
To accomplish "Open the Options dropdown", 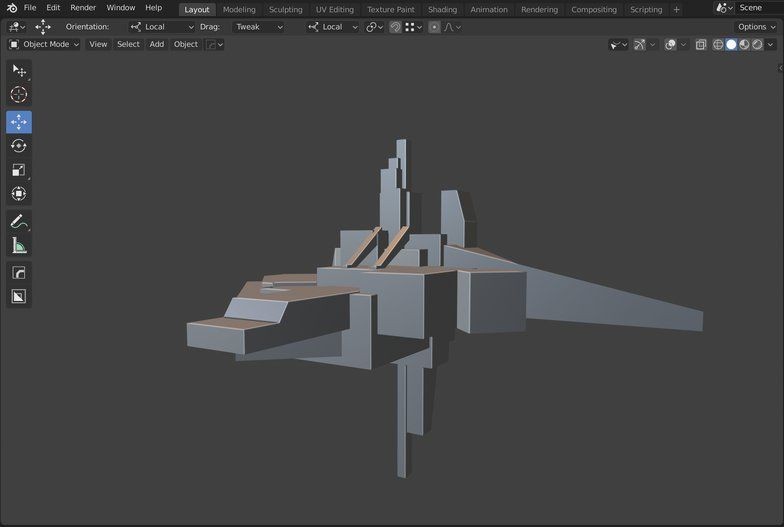I will click(x=756, y=27).
